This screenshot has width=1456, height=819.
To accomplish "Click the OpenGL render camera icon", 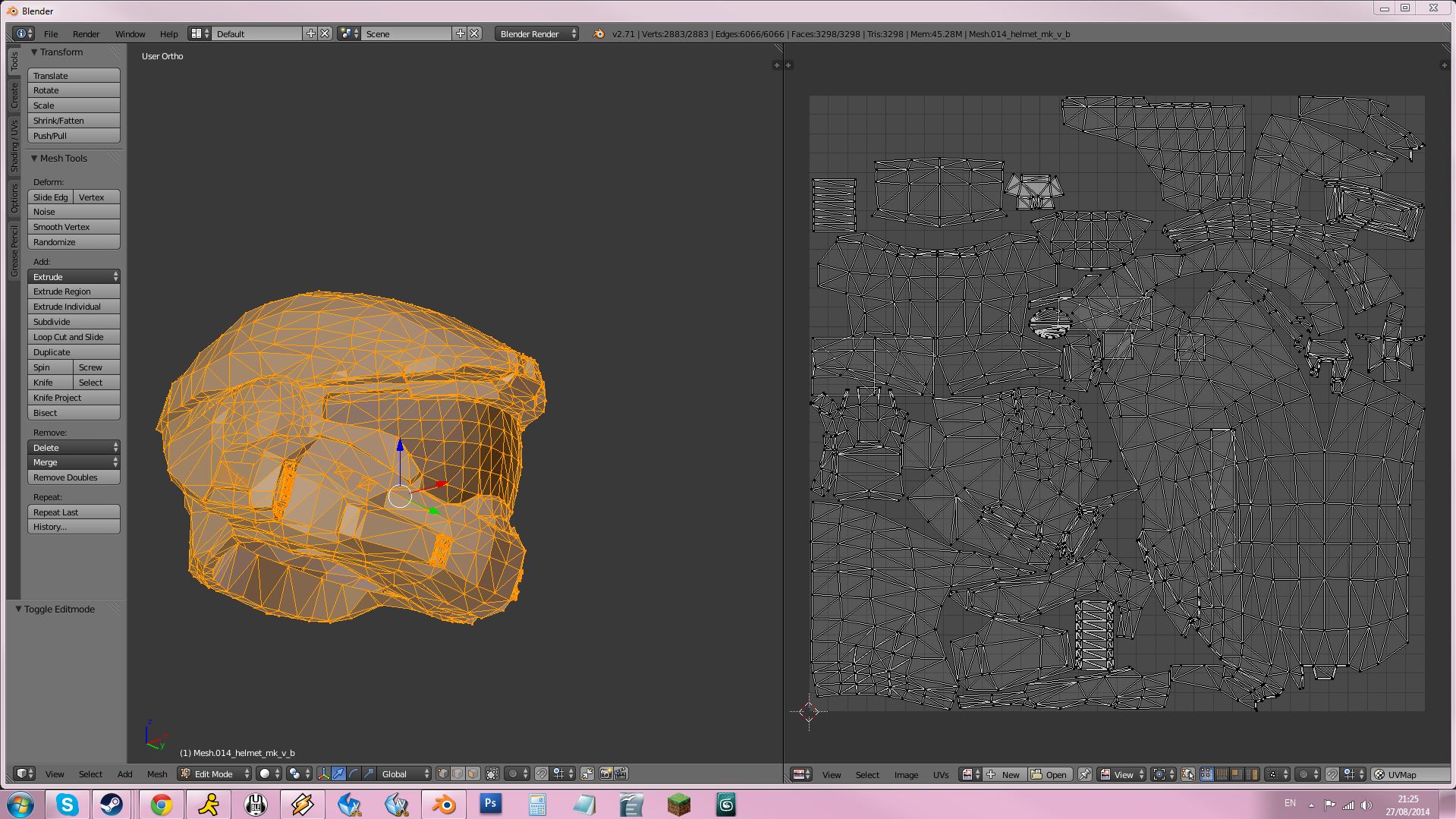I will click(x=605, y=773).
